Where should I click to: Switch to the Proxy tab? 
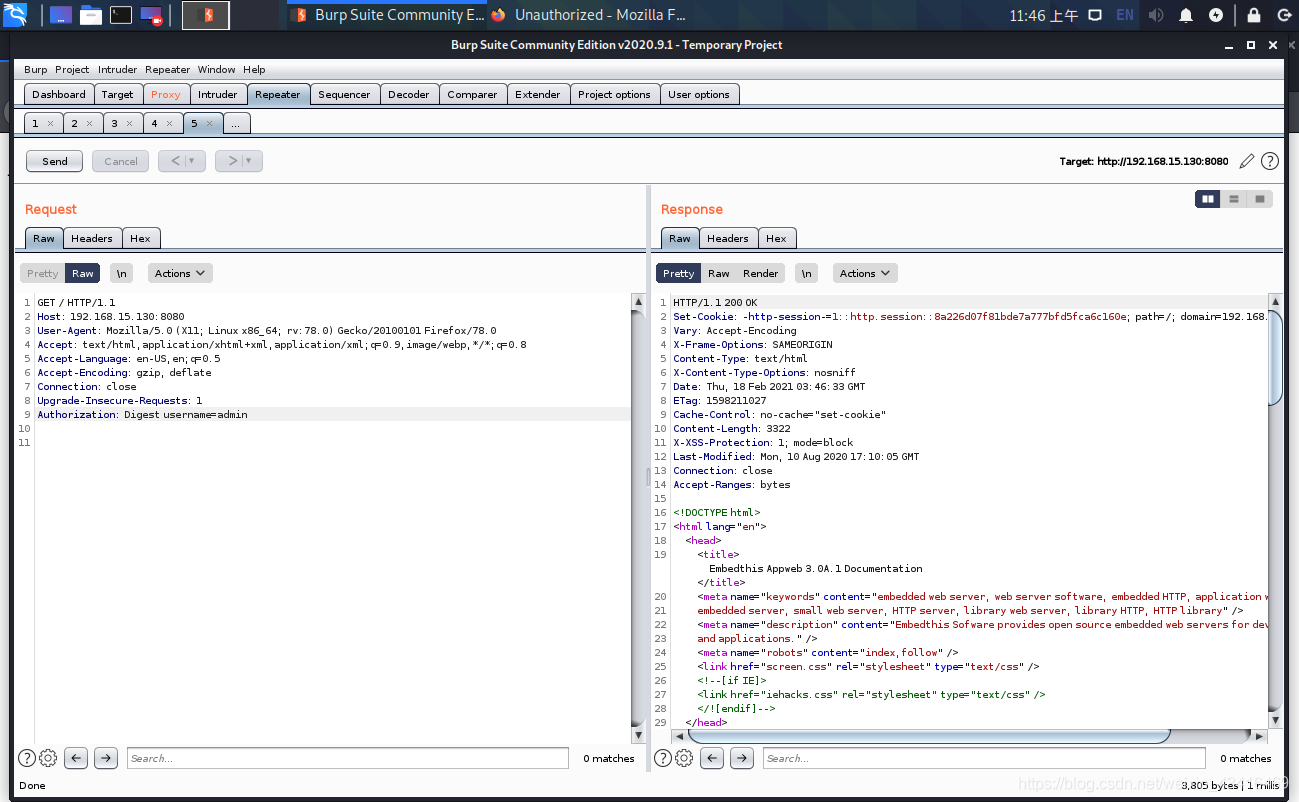[166, 94]
